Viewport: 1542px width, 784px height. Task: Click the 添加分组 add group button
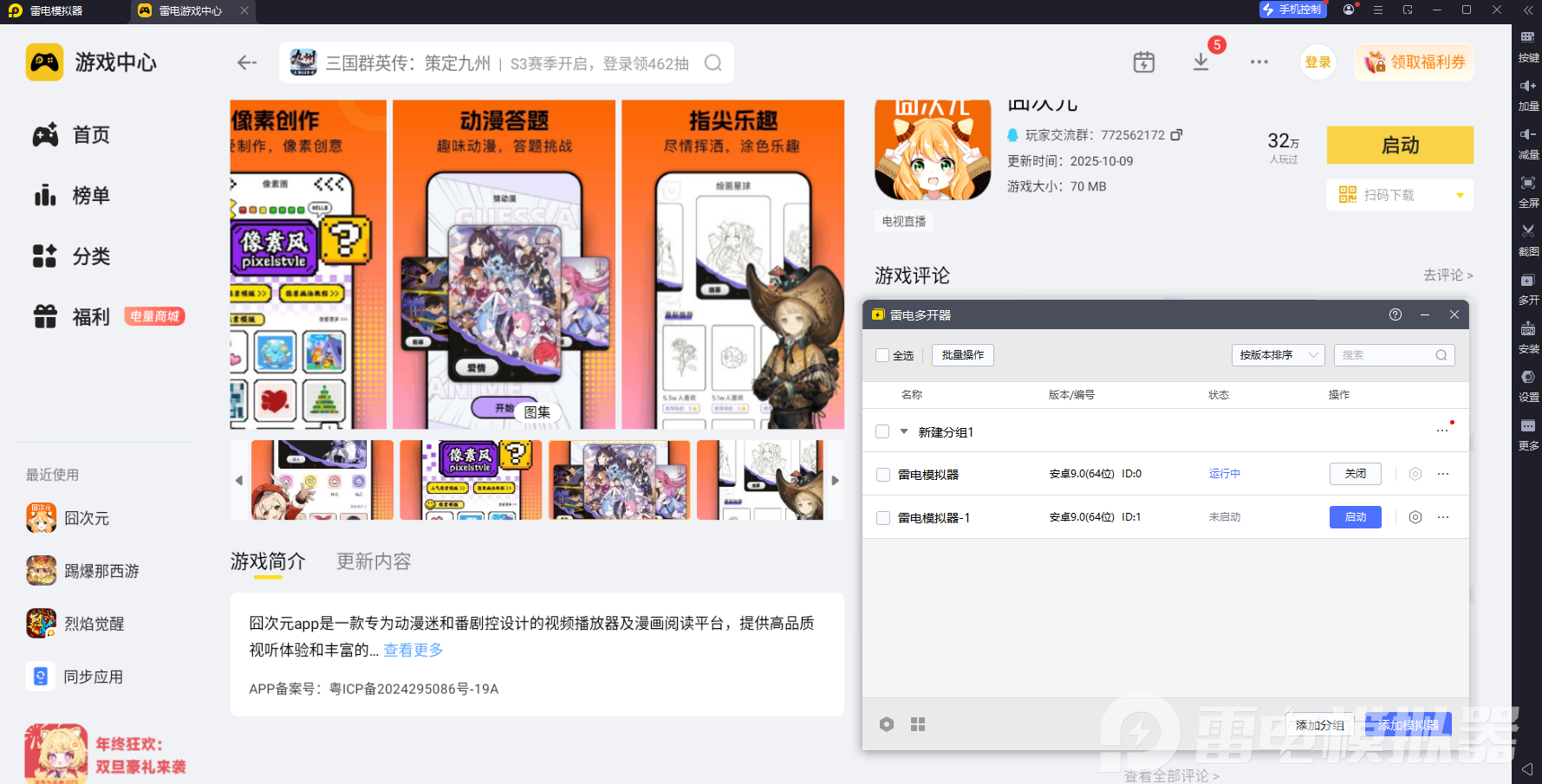1320,725
